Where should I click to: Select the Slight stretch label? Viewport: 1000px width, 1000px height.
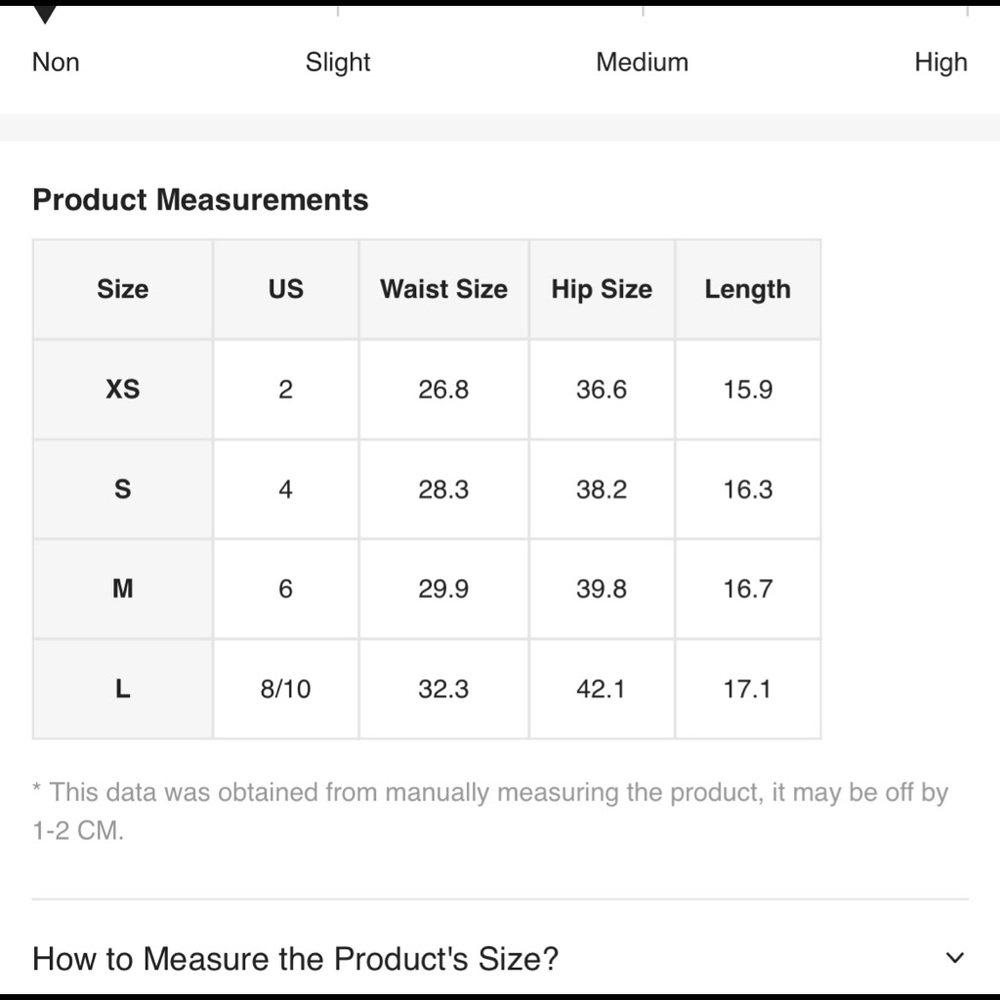337,62
